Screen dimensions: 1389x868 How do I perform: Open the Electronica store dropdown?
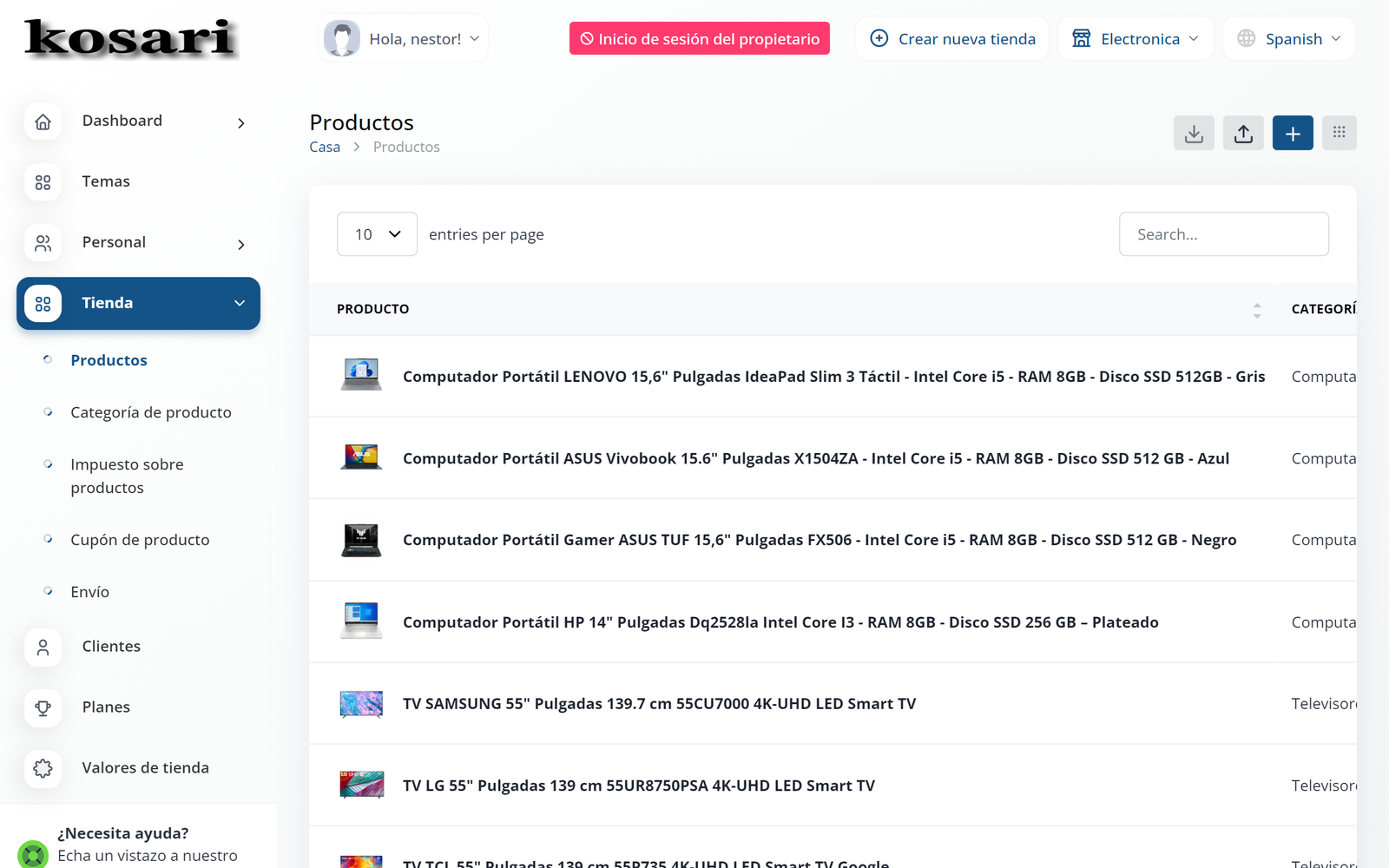point(1136,39)
